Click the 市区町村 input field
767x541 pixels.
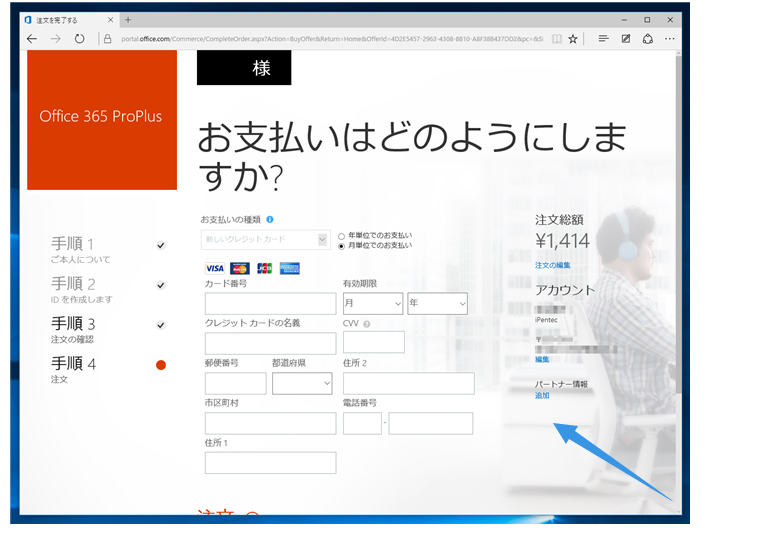point(271,424)
